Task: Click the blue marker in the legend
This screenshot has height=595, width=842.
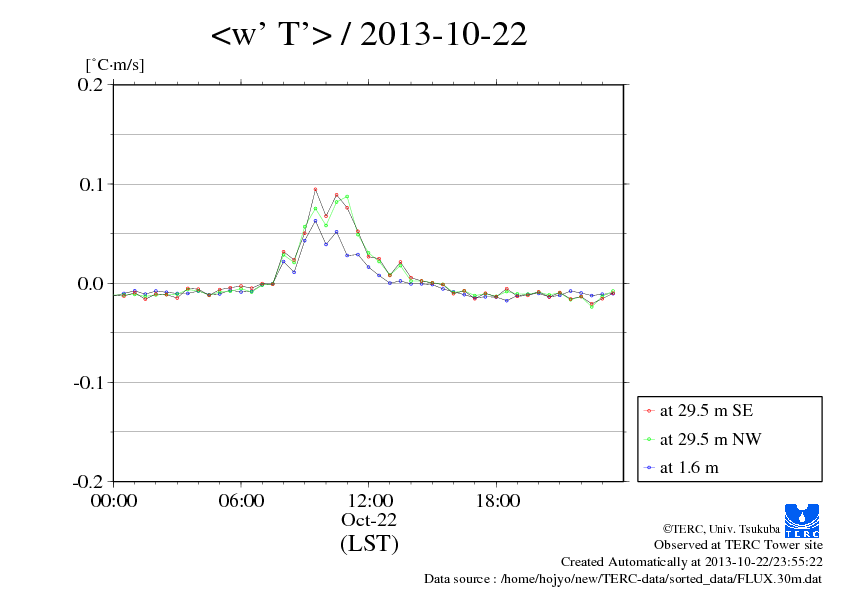Action: pos(650,467)
